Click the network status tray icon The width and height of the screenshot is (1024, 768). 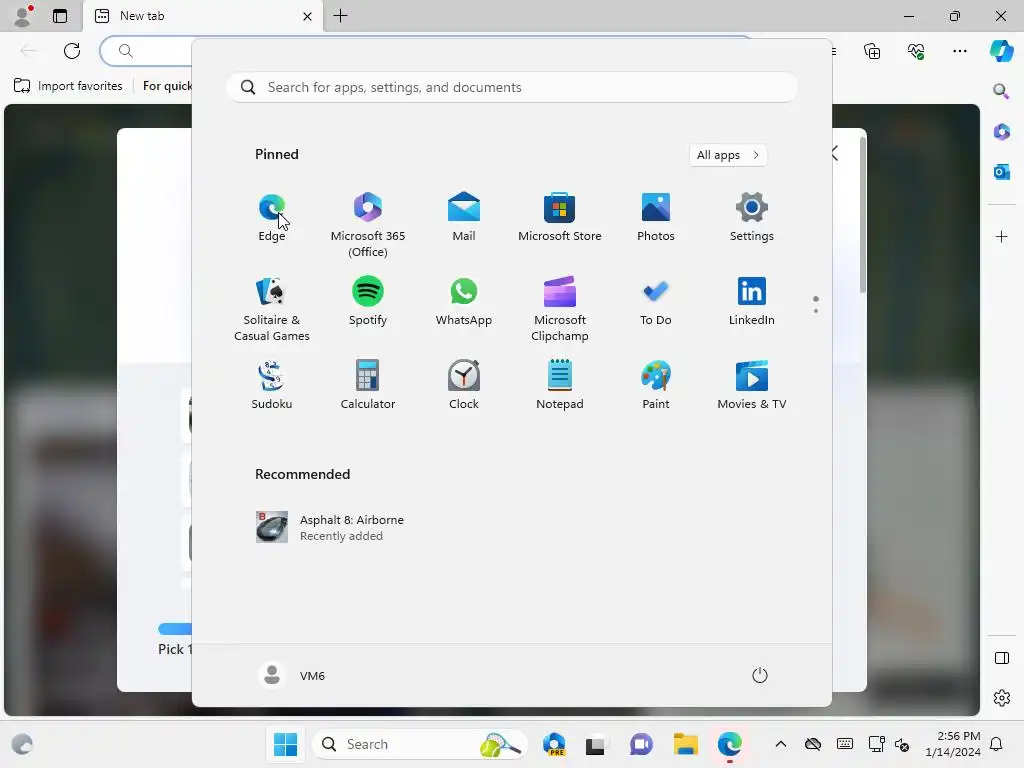click(876, 744)
